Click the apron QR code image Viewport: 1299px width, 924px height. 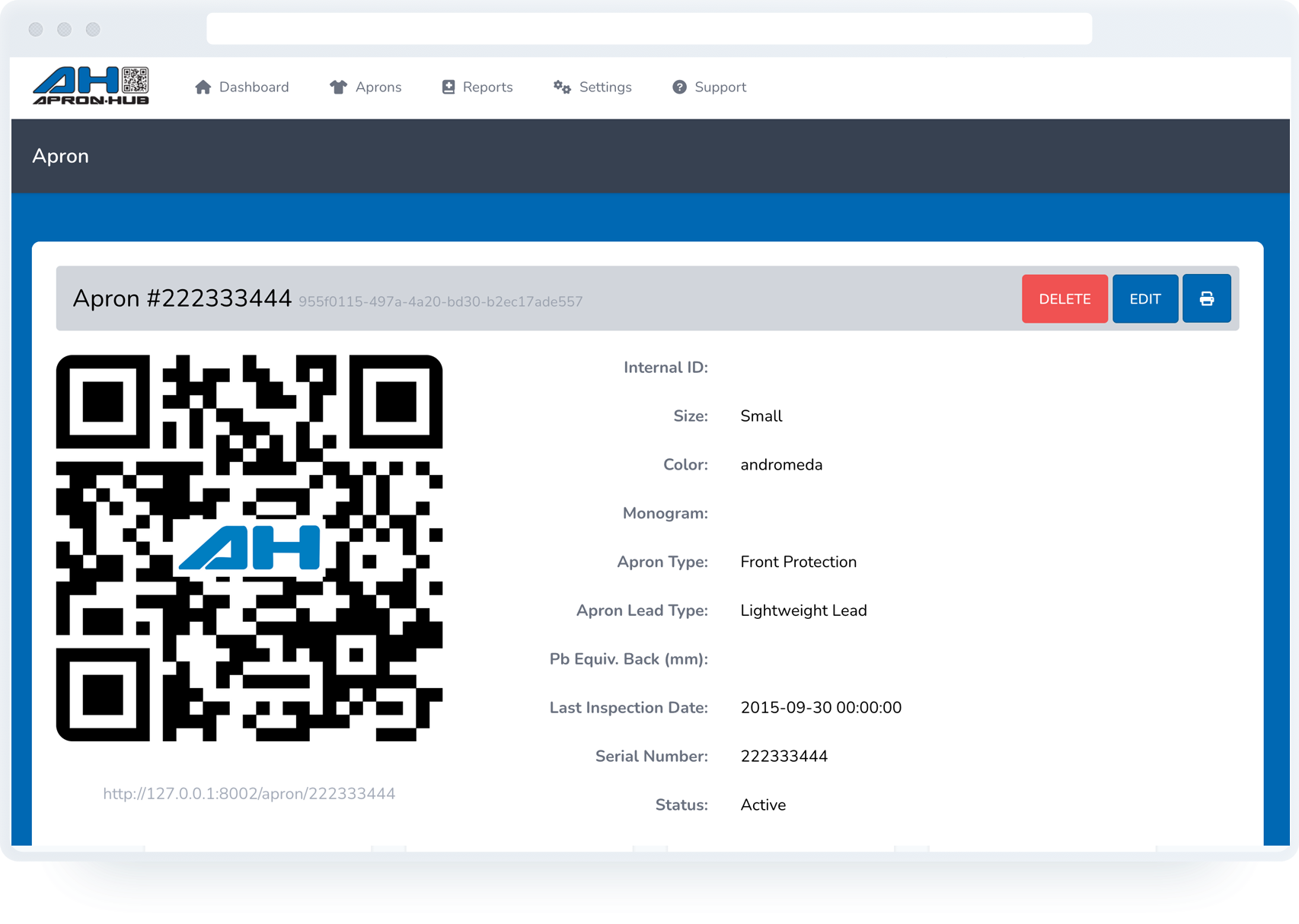(x=249, y=548)
